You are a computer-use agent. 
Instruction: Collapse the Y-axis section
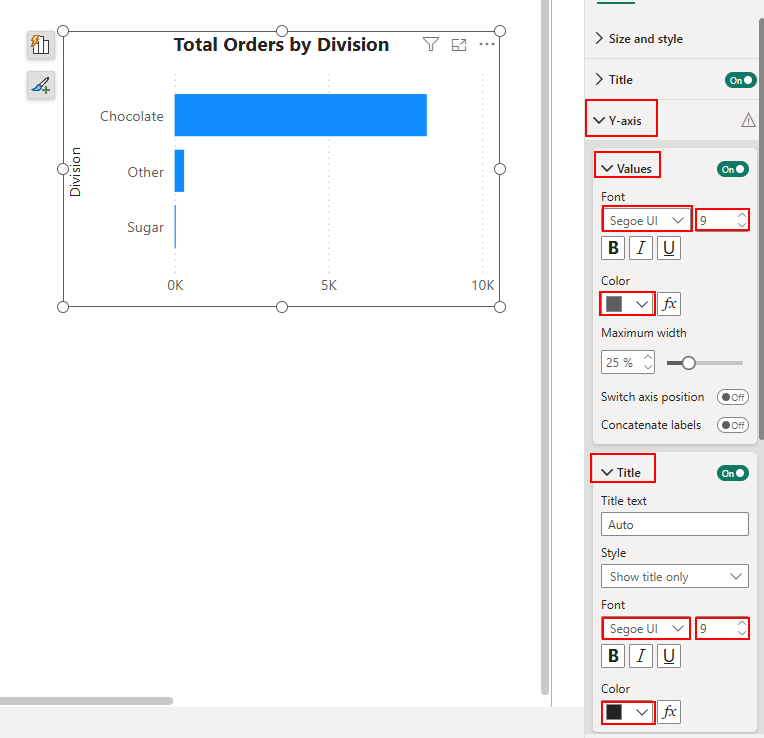618,120
